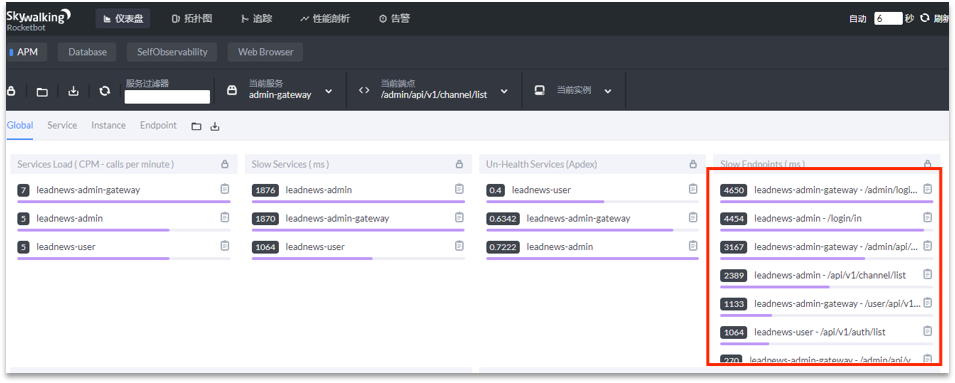Click the lock icon in the toolbar
Image resolution: width=955 pixels, height=383 pixels.
[11, 91]
